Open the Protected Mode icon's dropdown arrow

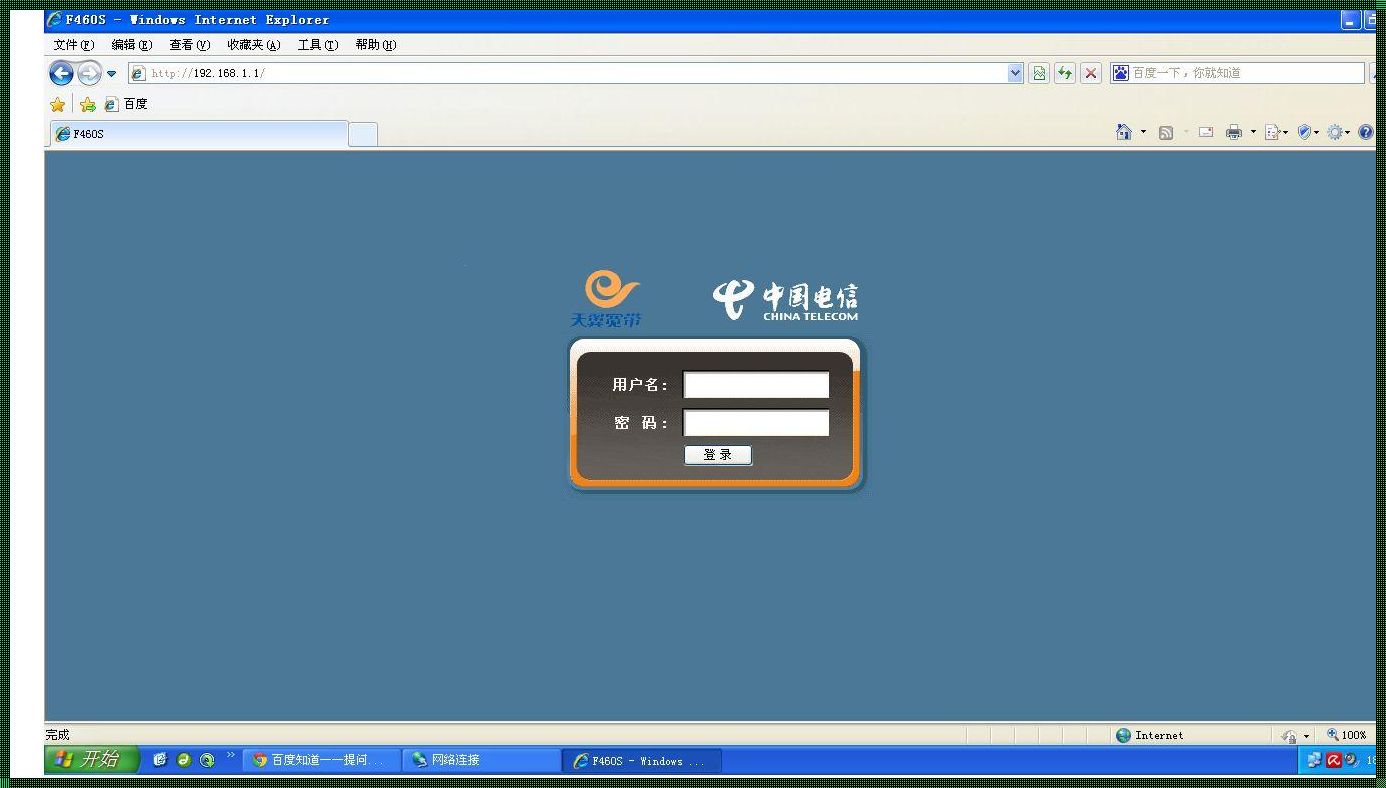point(1306,736)
